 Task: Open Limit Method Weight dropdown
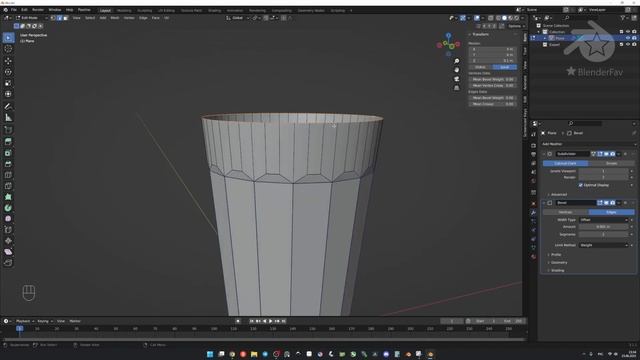click(x=604, y=245)
